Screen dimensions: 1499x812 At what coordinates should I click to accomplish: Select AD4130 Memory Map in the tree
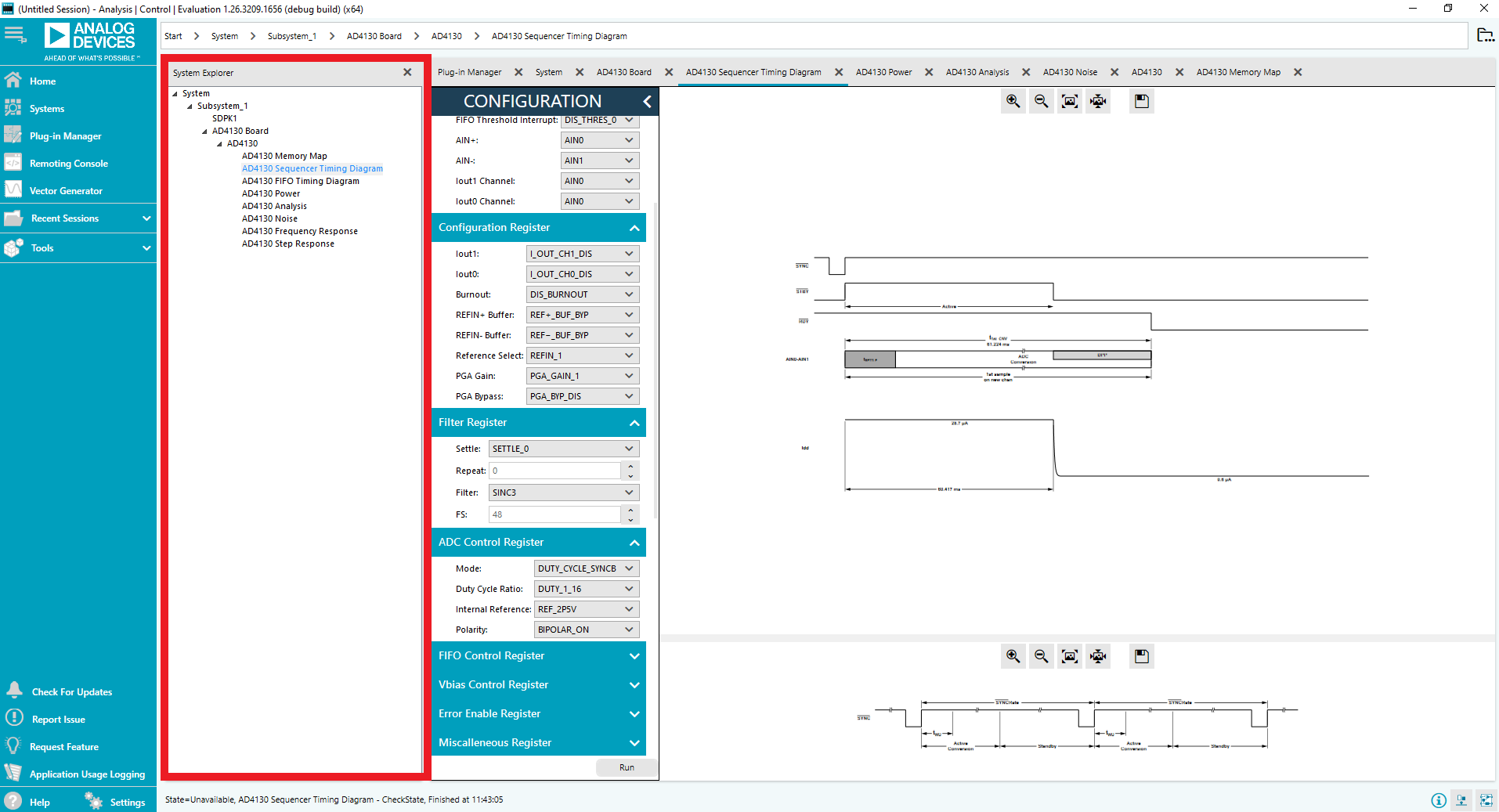pos(284,156)
